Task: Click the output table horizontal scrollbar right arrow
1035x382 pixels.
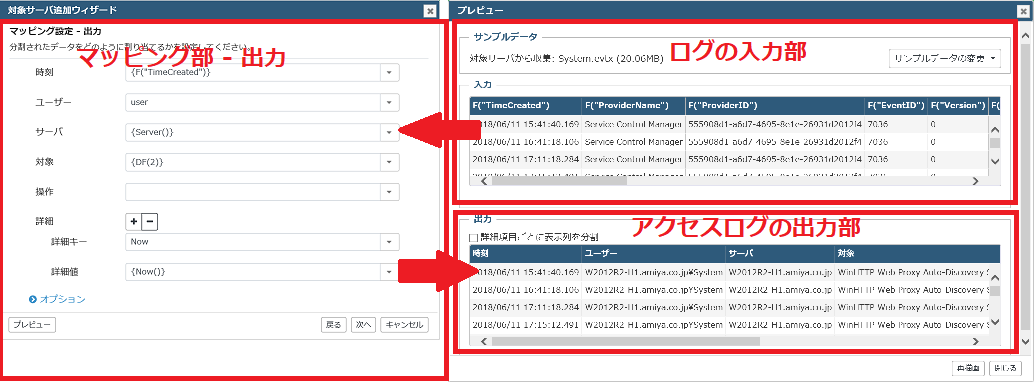Action: [976, 341]
